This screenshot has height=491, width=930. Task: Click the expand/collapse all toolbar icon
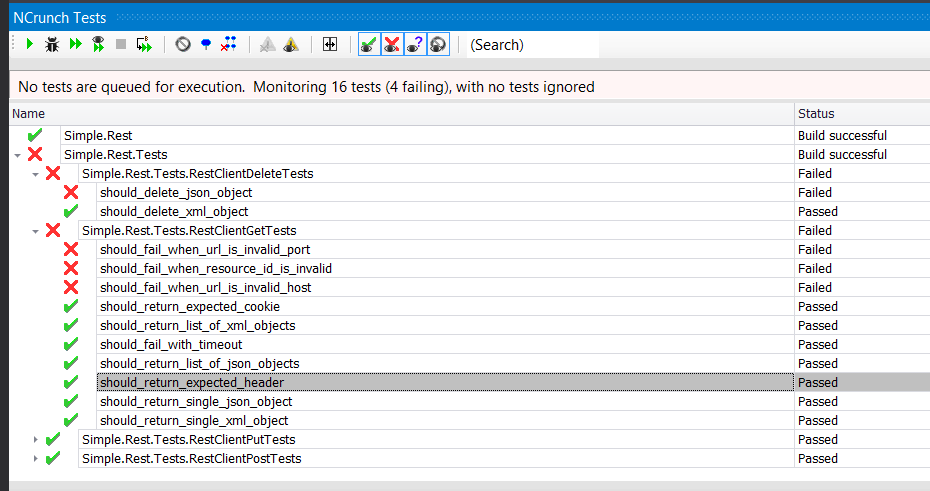point(330,44)
